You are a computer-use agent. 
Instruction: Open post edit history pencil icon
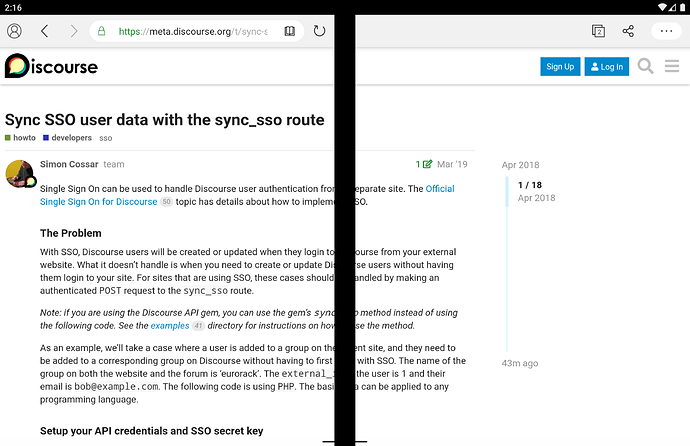click(x=424, y=164)
